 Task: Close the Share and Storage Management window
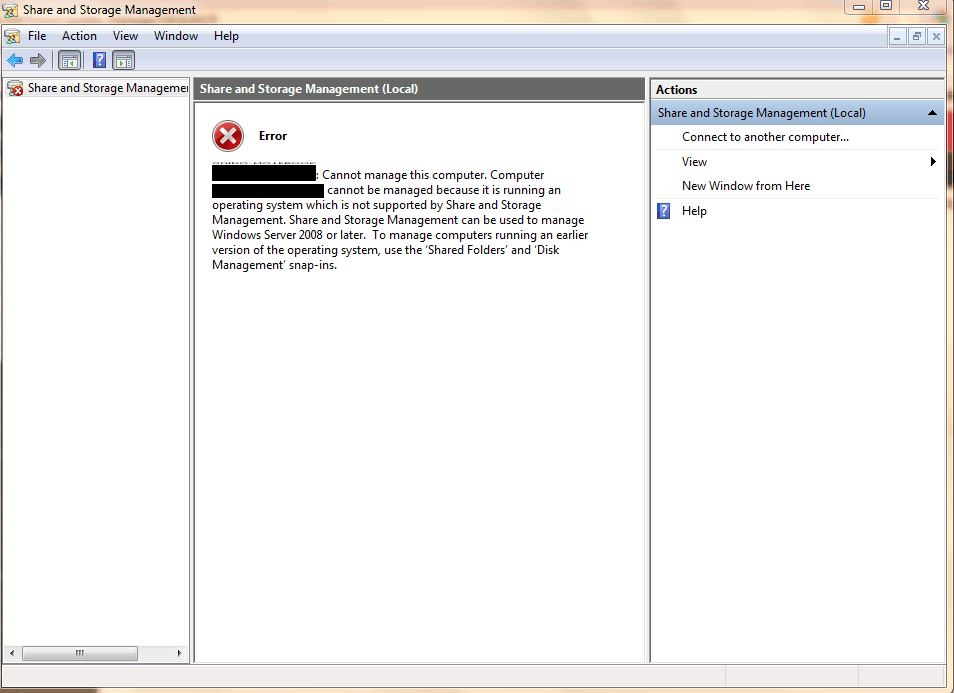(924, 6)
